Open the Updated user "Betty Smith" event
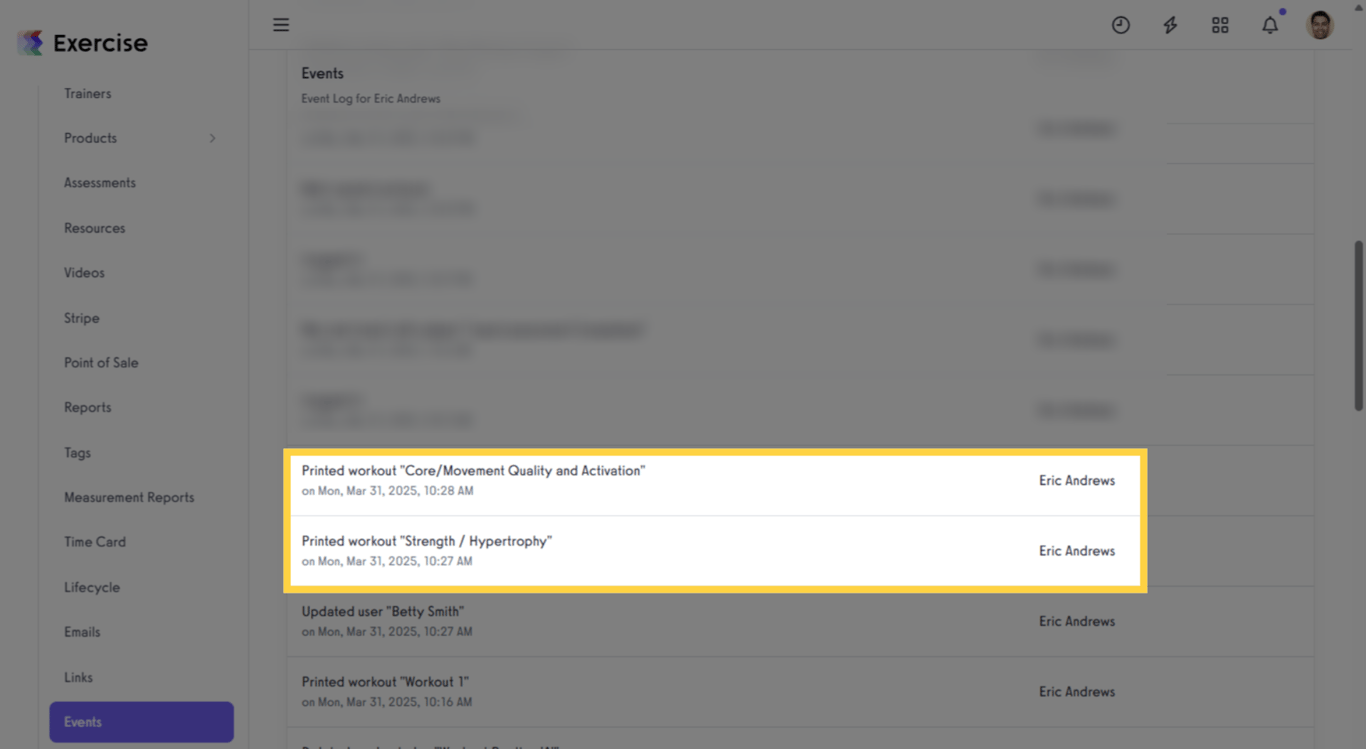 click(x=800, y=621)
